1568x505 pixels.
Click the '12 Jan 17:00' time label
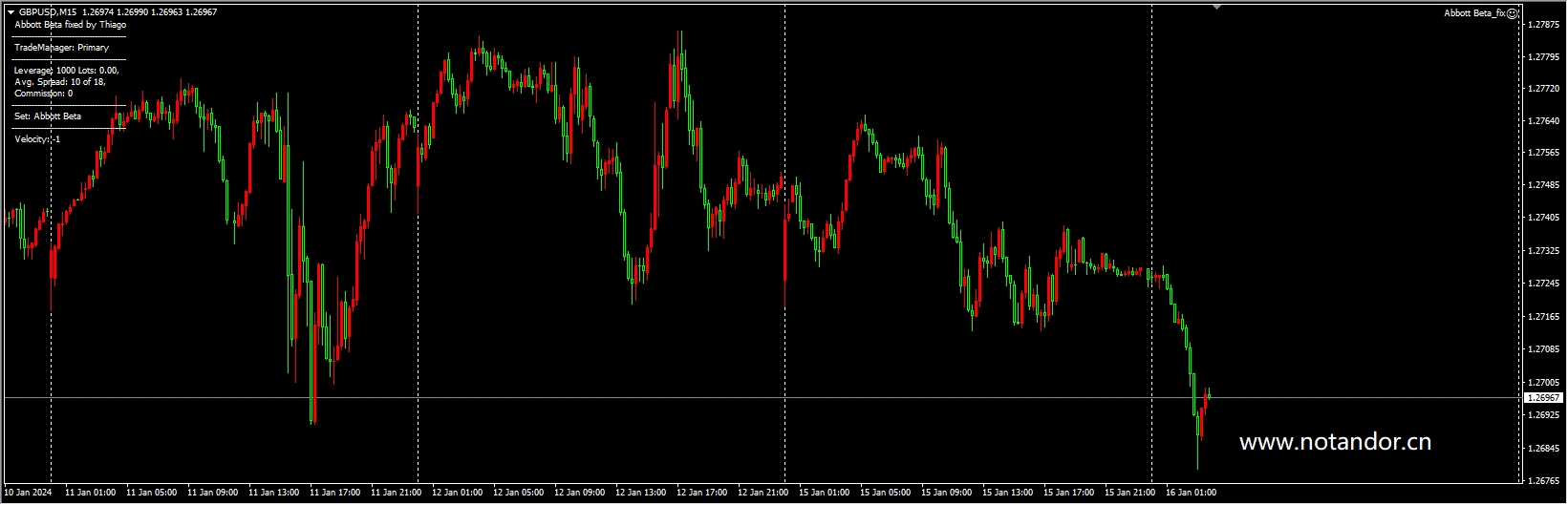click(702, 493)
